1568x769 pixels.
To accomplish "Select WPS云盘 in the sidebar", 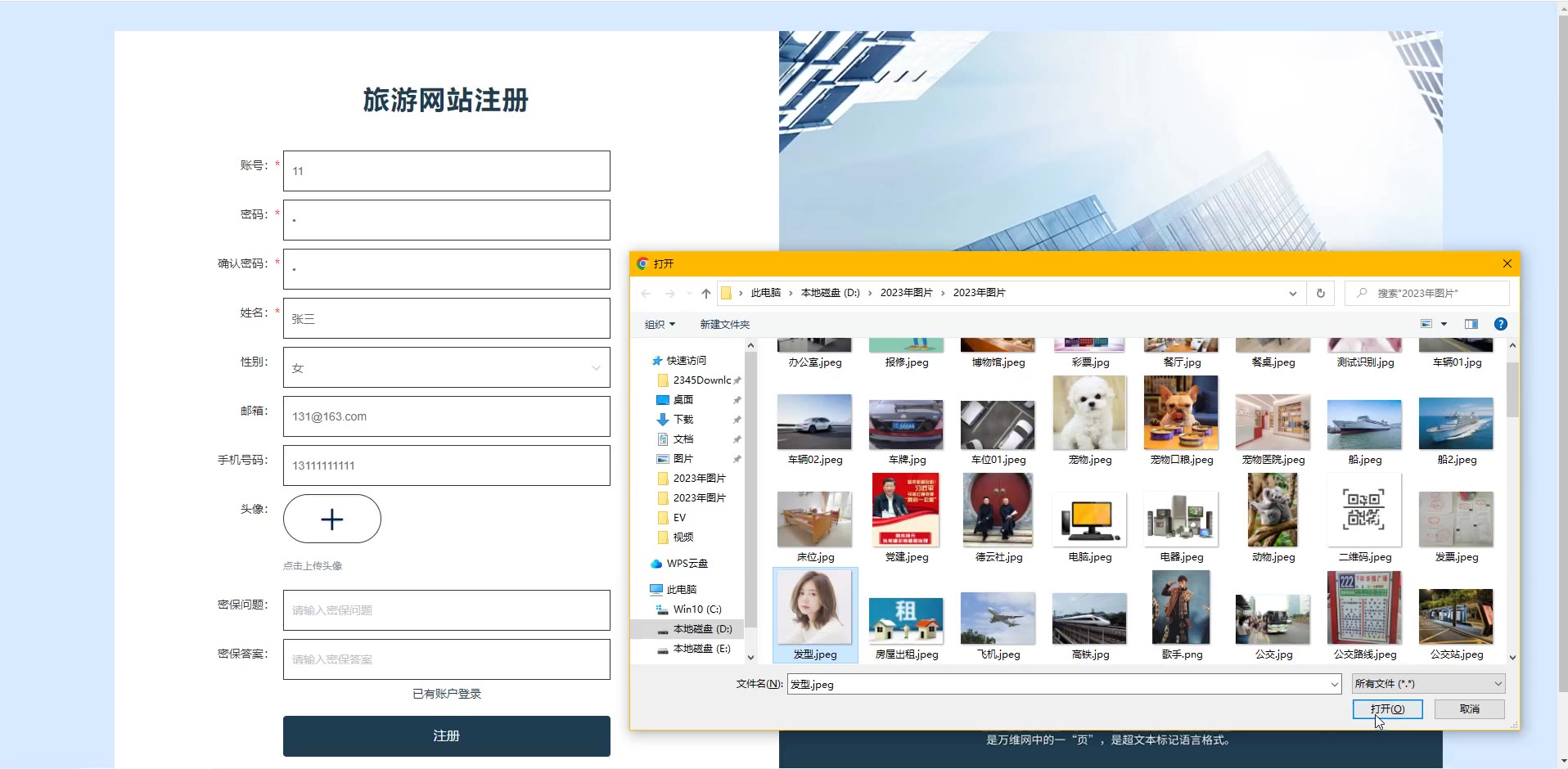I will coord(687,563).
